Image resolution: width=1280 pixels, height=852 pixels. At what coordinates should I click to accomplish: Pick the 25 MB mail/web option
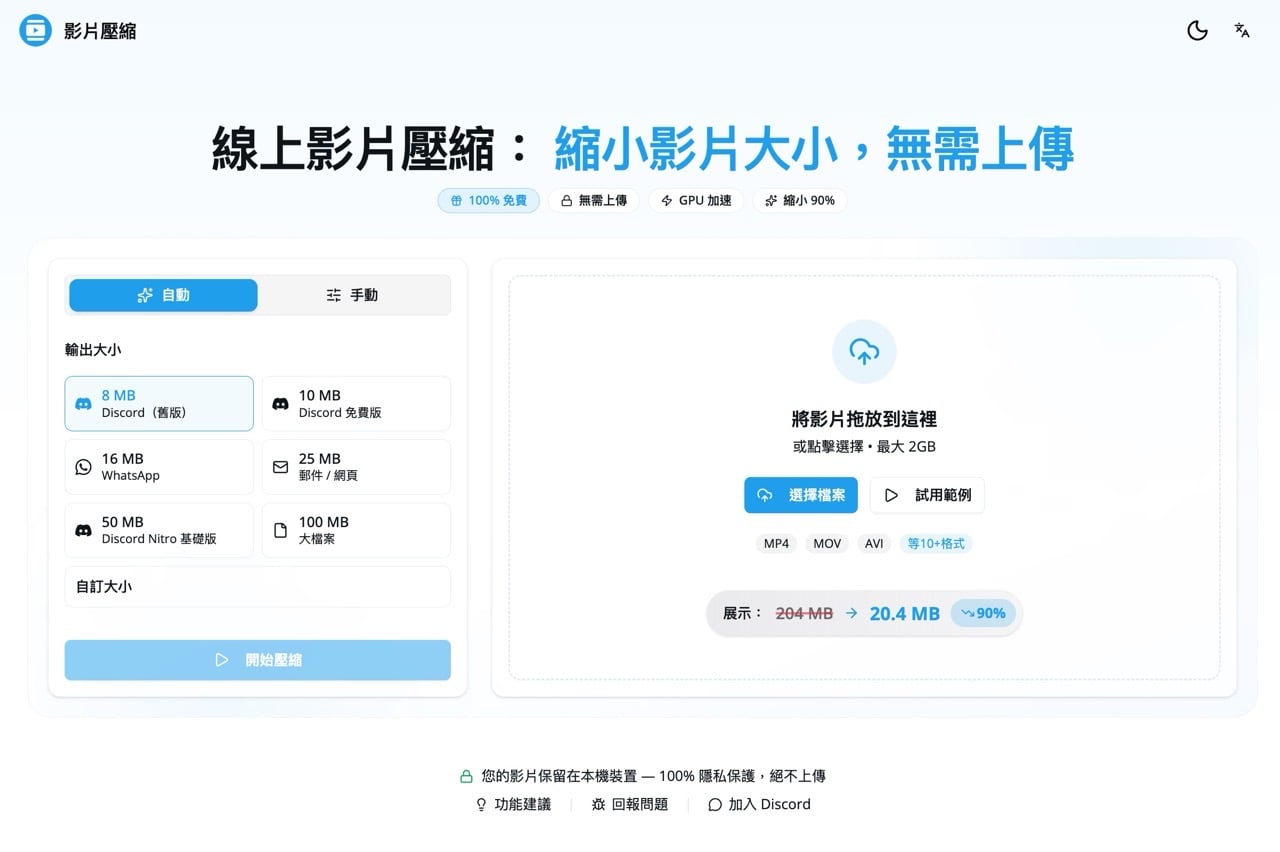pyautogui.click(x=356, y=467)
